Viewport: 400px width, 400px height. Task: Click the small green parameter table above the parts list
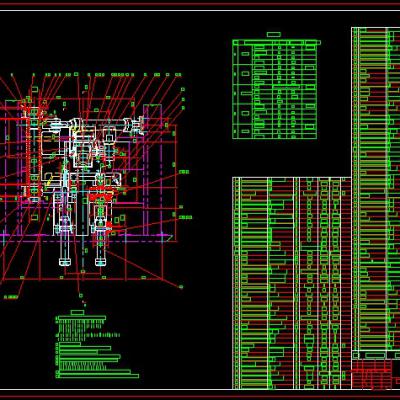coord(276,89)
